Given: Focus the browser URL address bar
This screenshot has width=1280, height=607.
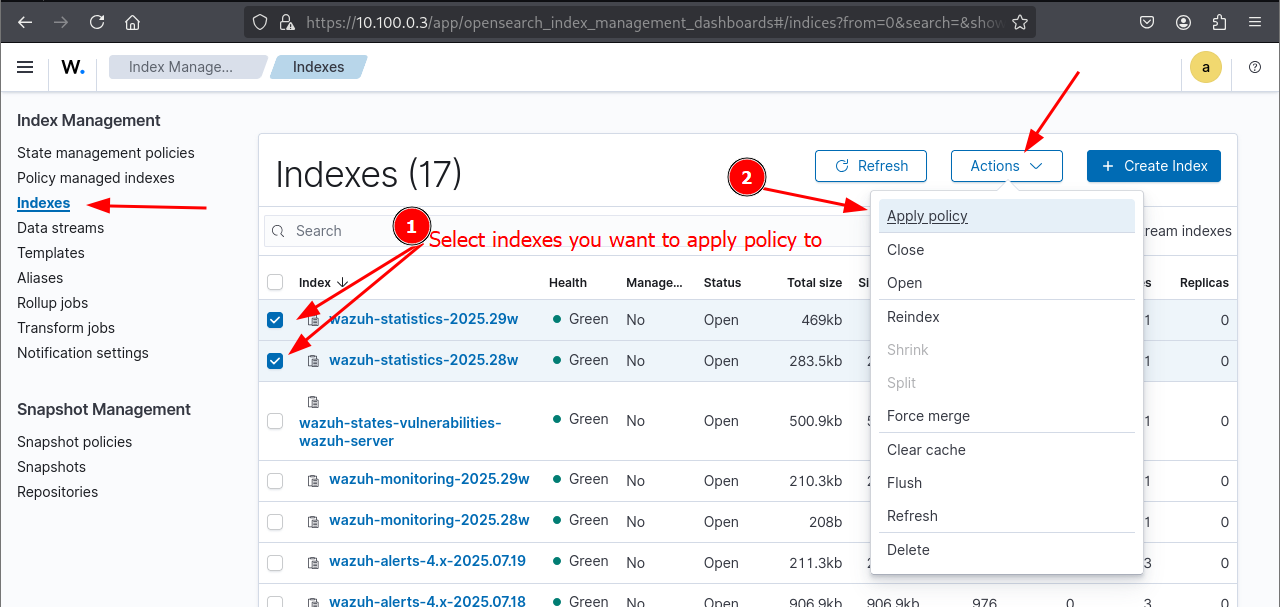Looking at the screenshot, I should 654,22.
